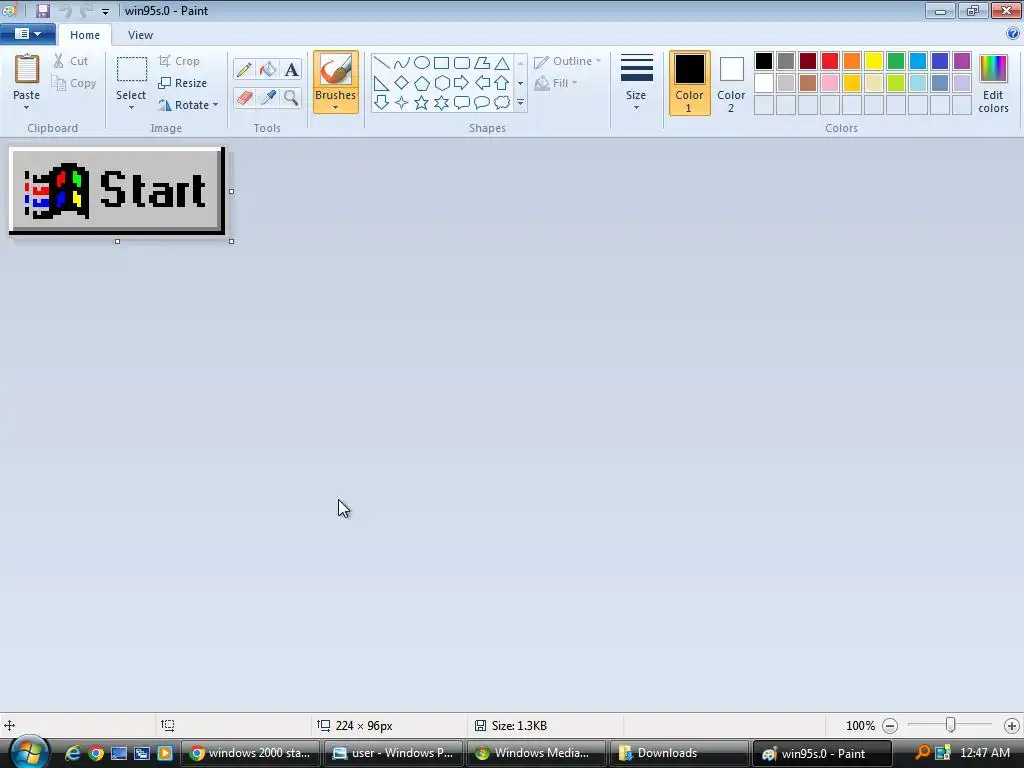Click the 12:47 AM system clock
The height and width of the screenshot is (768, 1024).
click(985, 753)
